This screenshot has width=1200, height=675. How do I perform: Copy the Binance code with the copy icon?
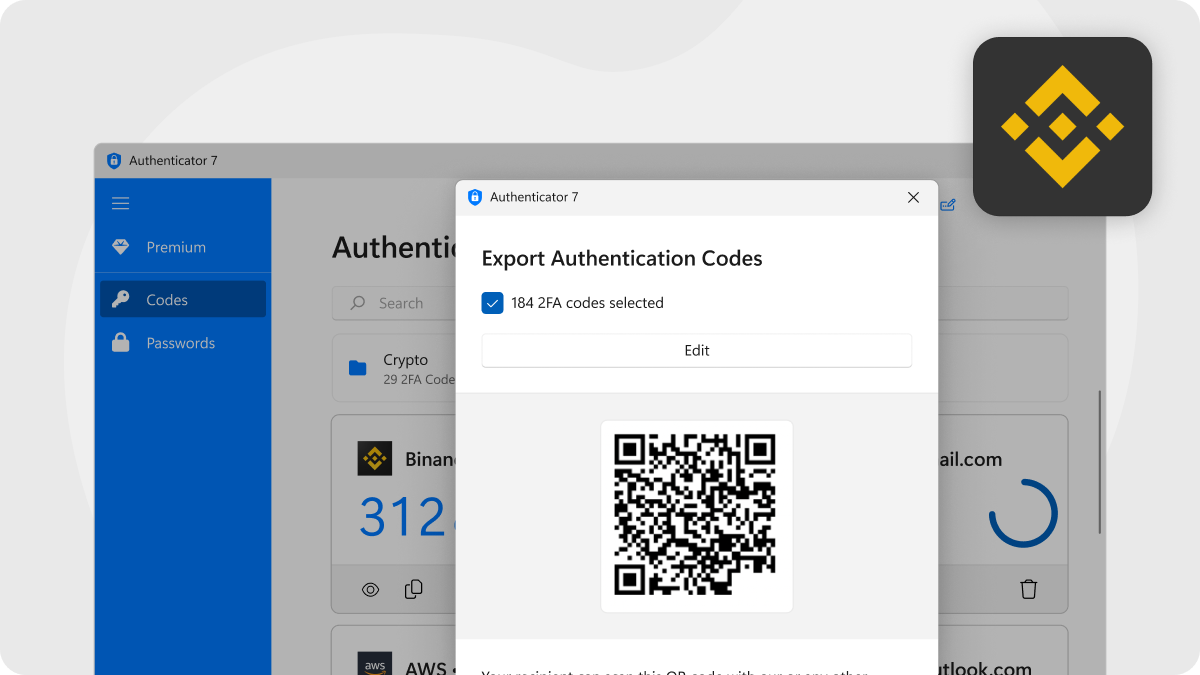pyautogui.click(x=413, y=589)
